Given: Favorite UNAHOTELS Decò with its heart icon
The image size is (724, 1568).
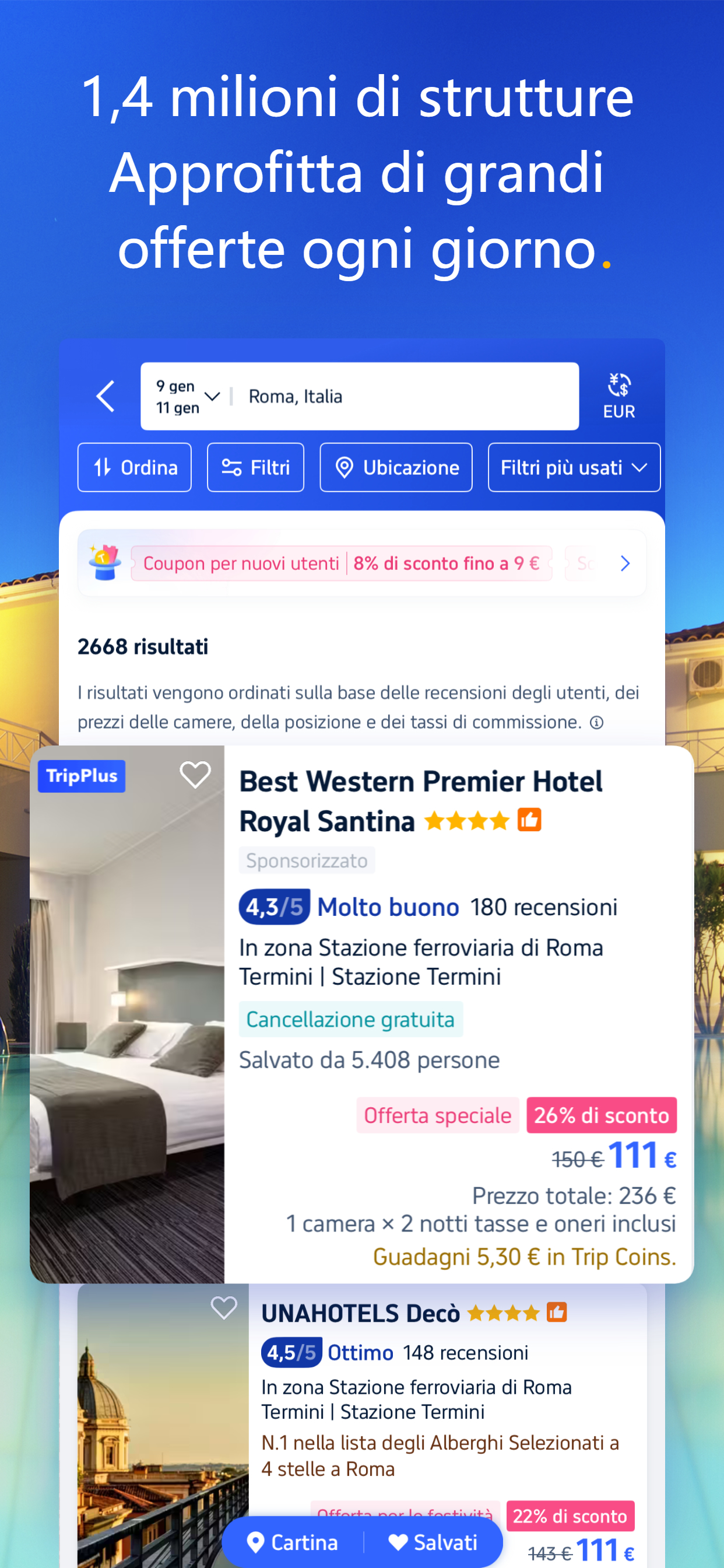Looking at the screenshot, I should [223, 1307].
